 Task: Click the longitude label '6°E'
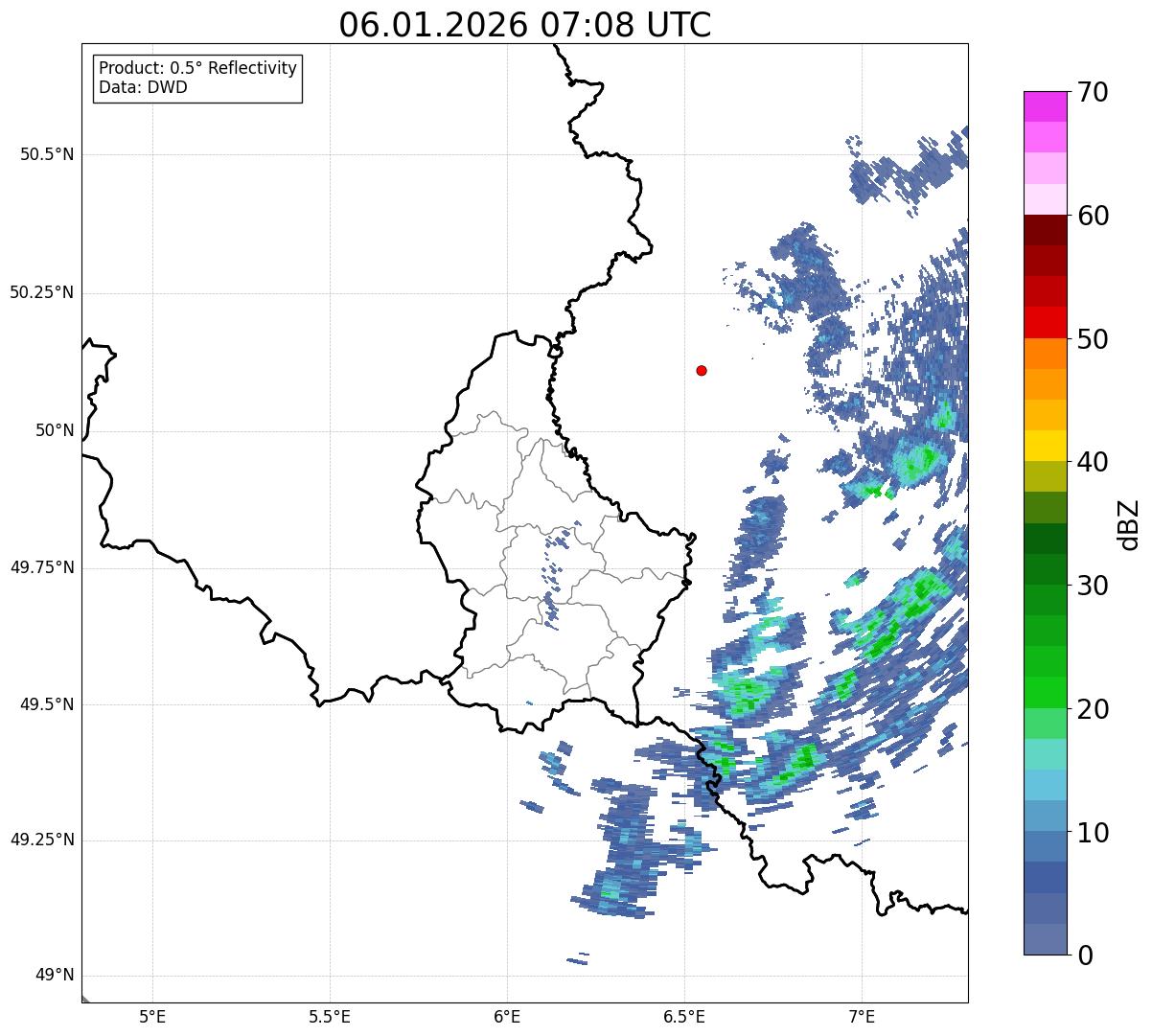(507, 1016)
